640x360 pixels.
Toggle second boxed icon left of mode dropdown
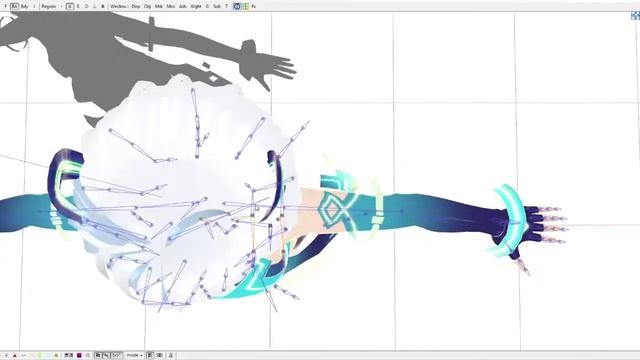107,356
